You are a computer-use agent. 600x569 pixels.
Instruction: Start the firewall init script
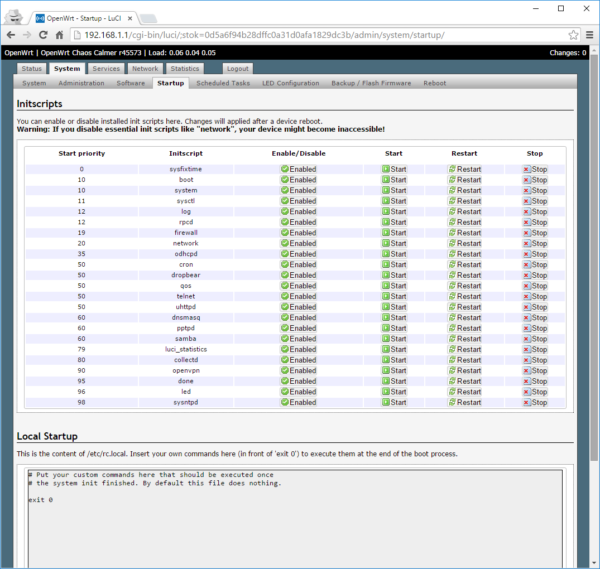(x=393, y=232)
